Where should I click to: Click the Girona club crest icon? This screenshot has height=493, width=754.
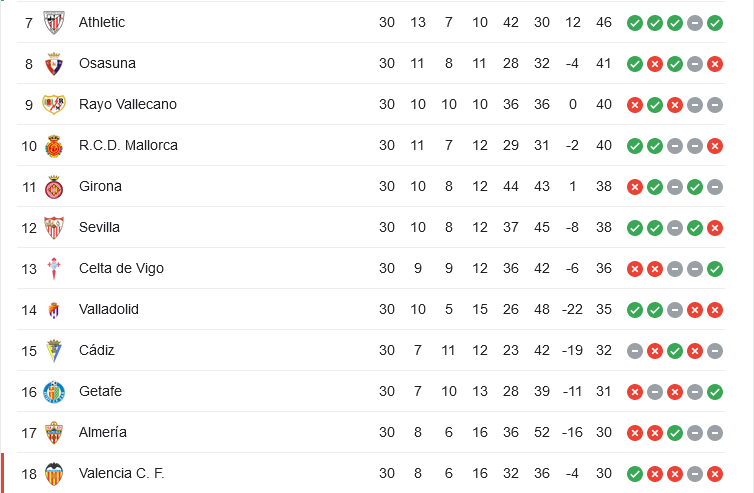click(54, 186)
